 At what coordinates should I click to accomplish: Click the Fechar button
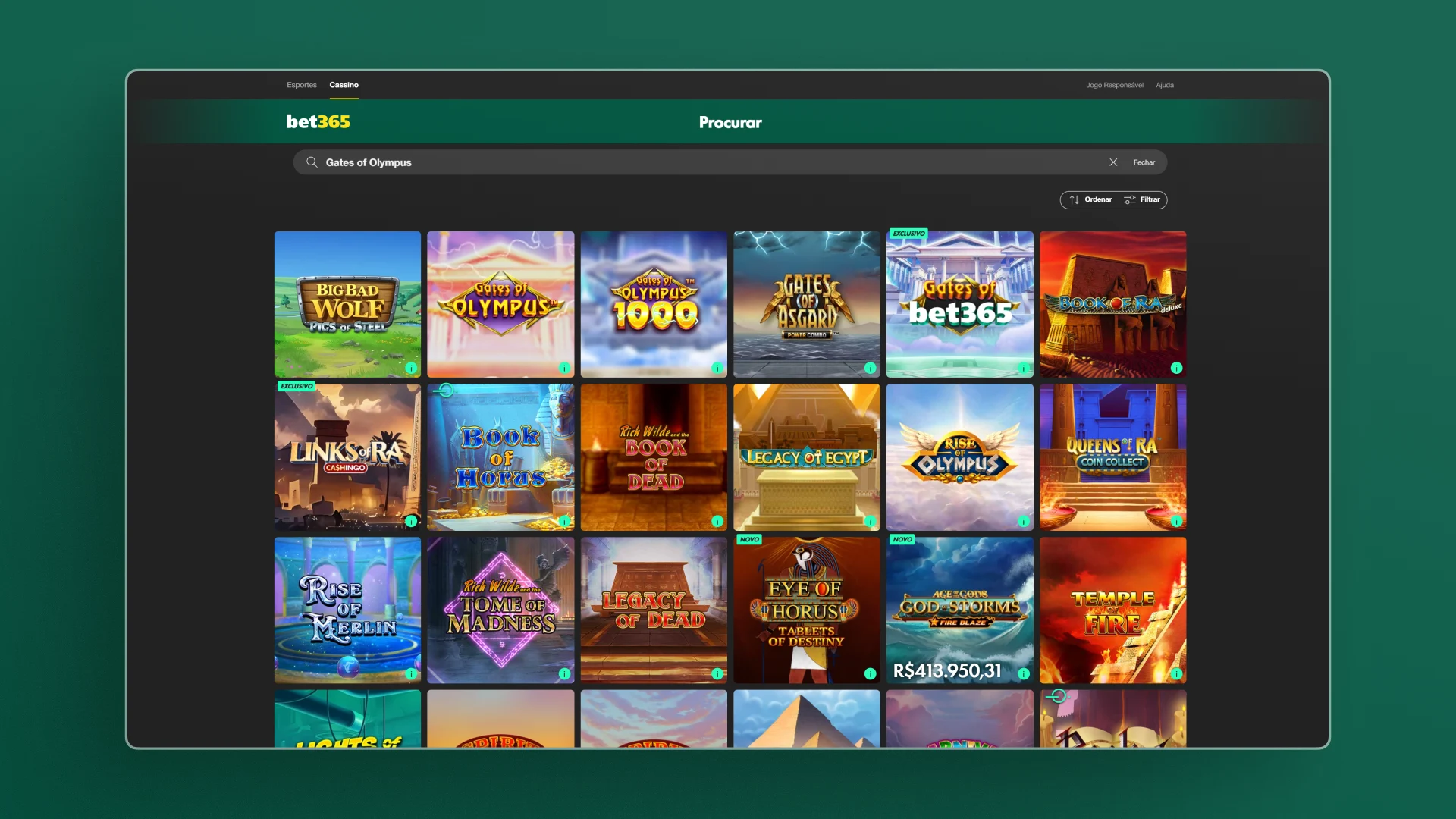[x=1144, y=162]
